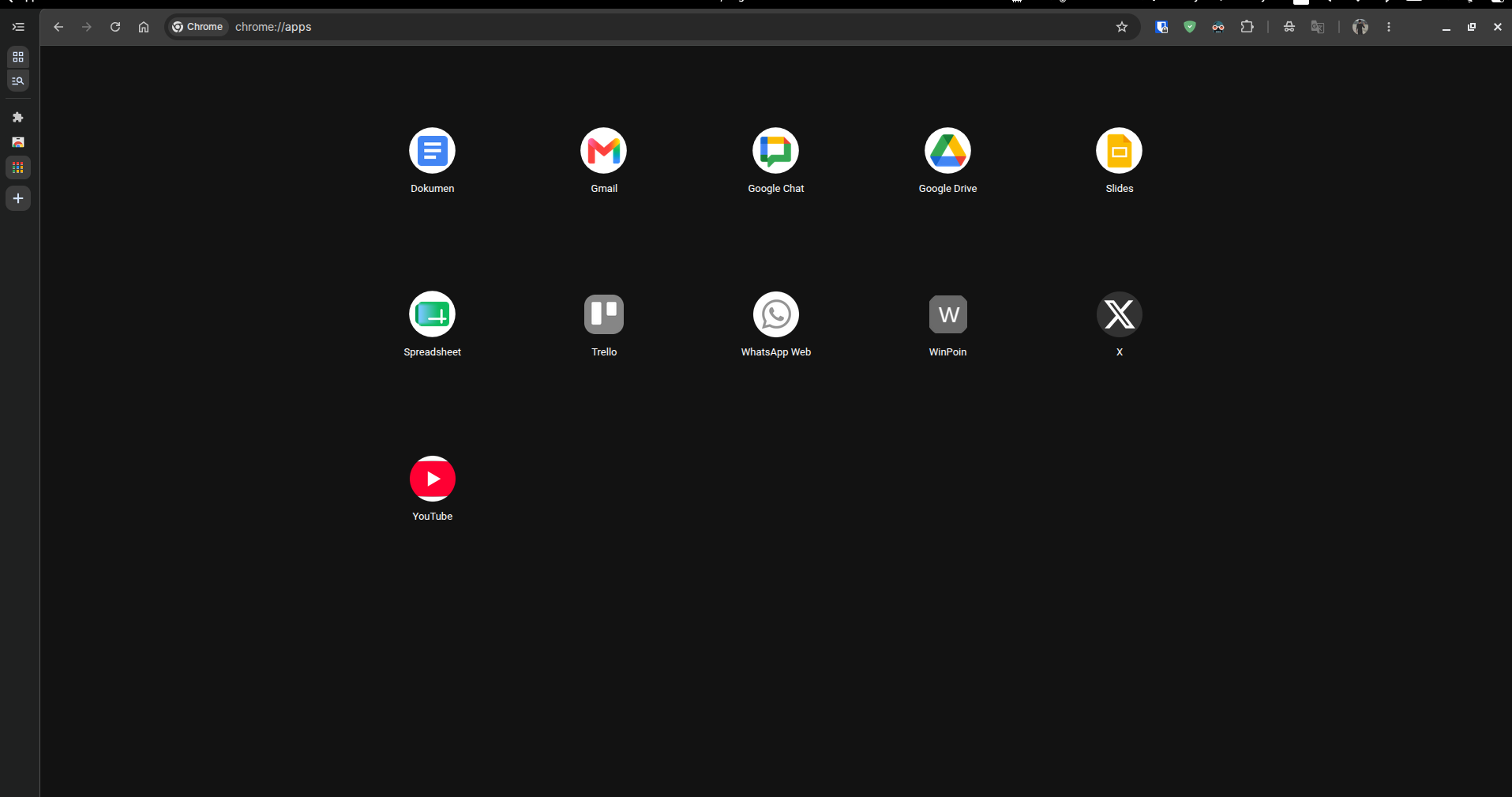1512x797 pixels.
Task: Open the AdGuard green shield extension
Action: tap(1190, 27)
